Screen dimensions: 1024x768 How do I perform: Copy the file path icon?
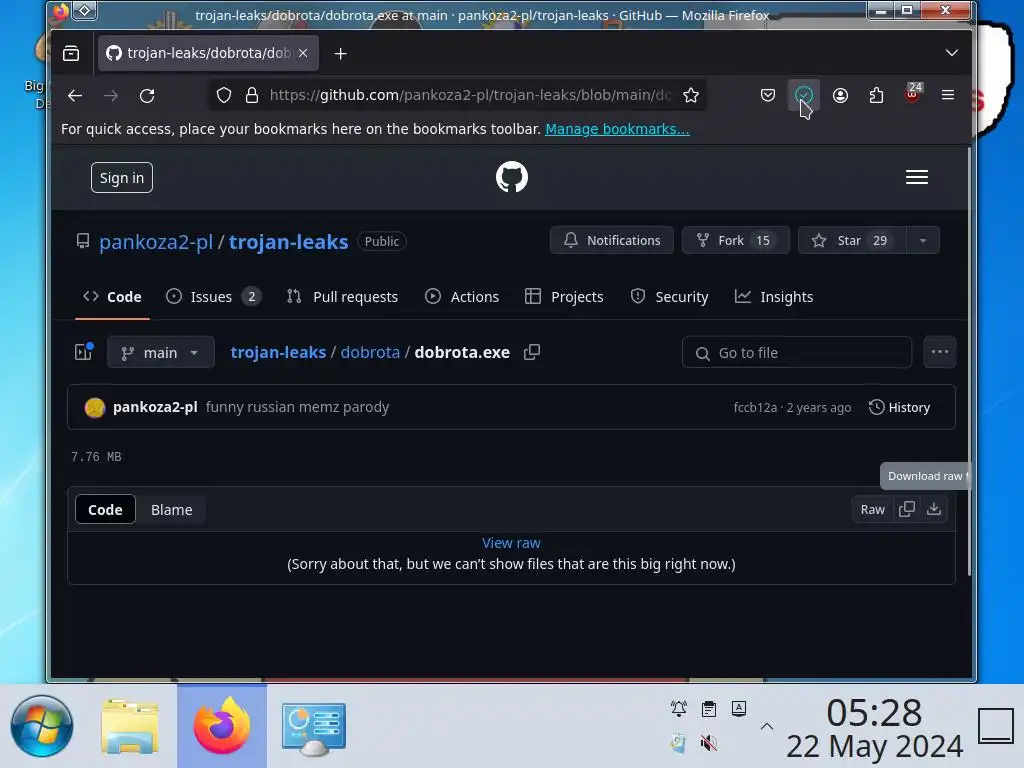532,352
